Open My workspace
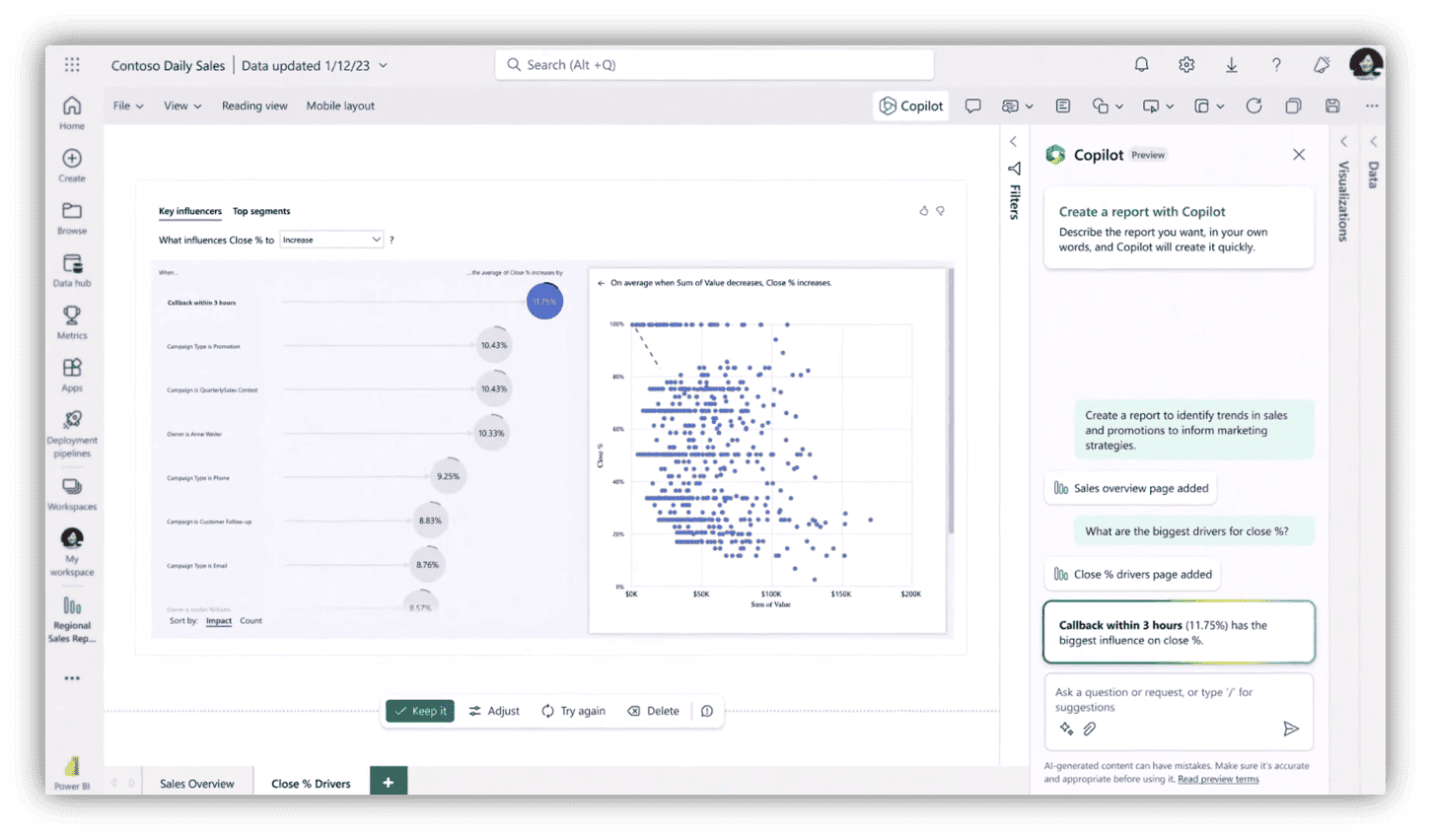The height and width of the screenshot is (840, 1431). pyautogui.click(x=72, y=552)
